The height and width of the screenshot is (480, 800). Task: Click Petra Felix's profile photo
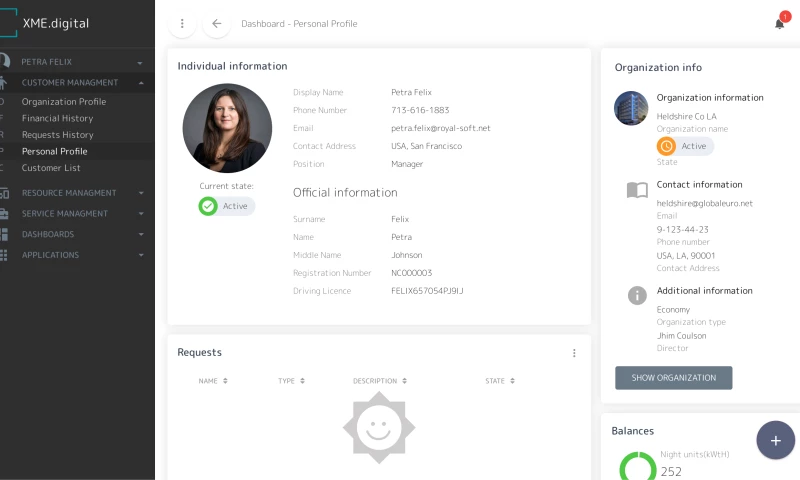[x=227, y=128]
